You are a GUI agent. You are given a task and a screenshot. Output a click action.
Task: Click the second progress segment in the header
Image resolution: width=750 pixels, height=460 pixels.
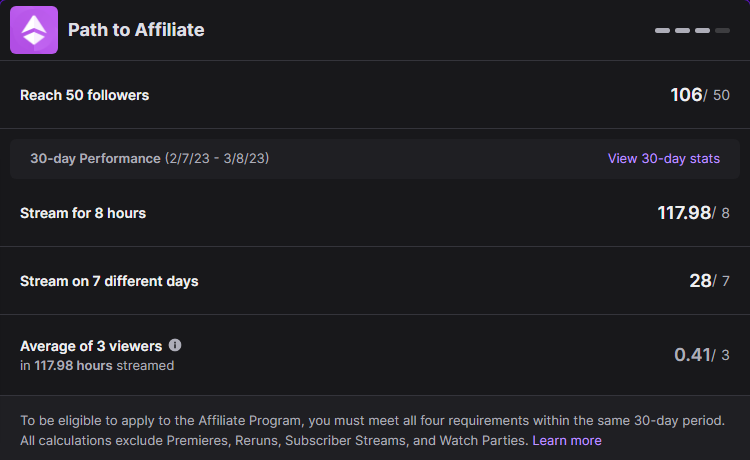[x=682, y=31]
